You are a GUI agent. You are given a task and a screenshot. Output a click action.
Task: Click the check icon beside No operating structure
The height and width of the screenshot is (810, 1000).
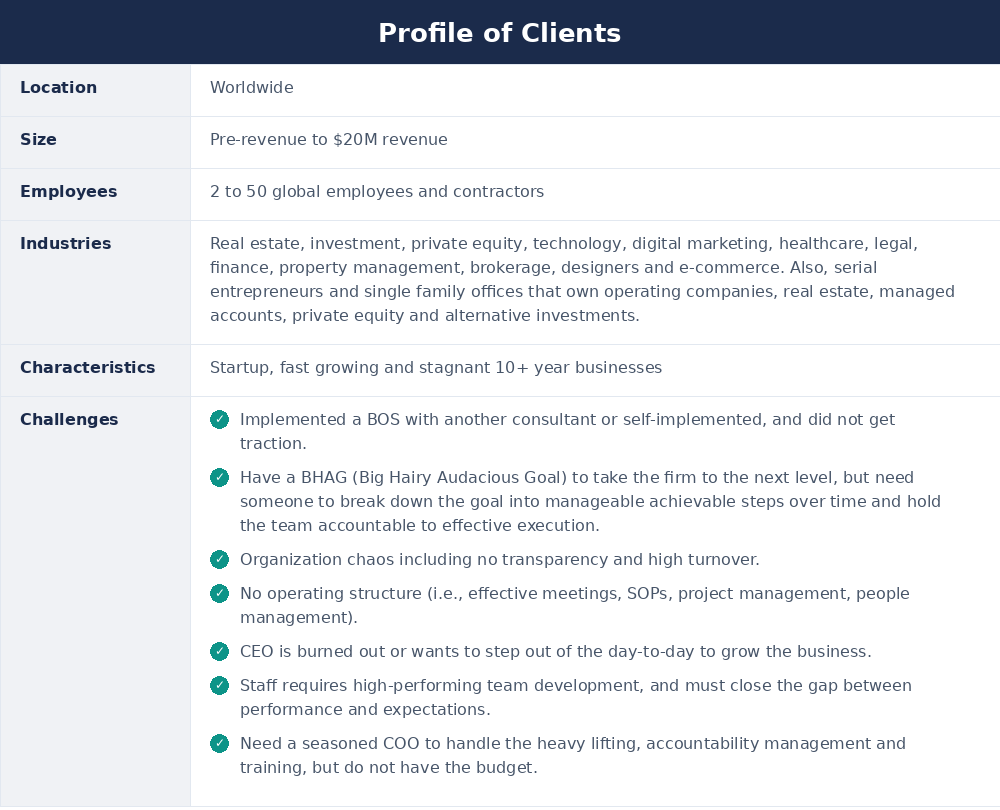219,593
